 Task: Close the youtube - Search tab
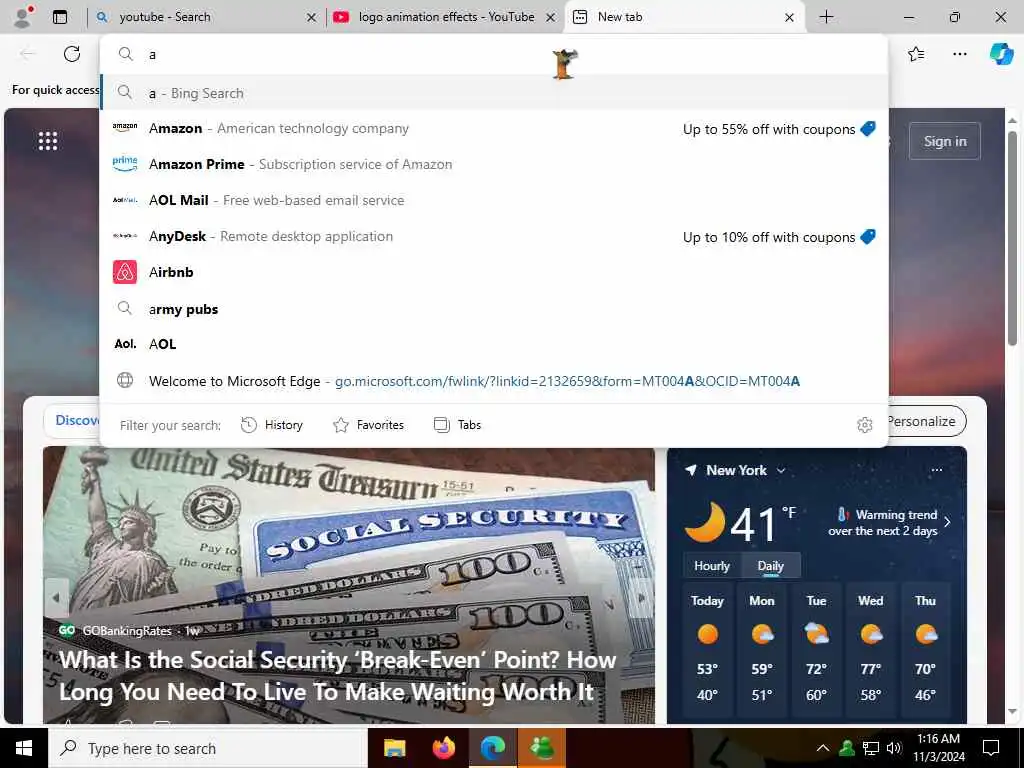pyautogui.click(x=312, y=18)
